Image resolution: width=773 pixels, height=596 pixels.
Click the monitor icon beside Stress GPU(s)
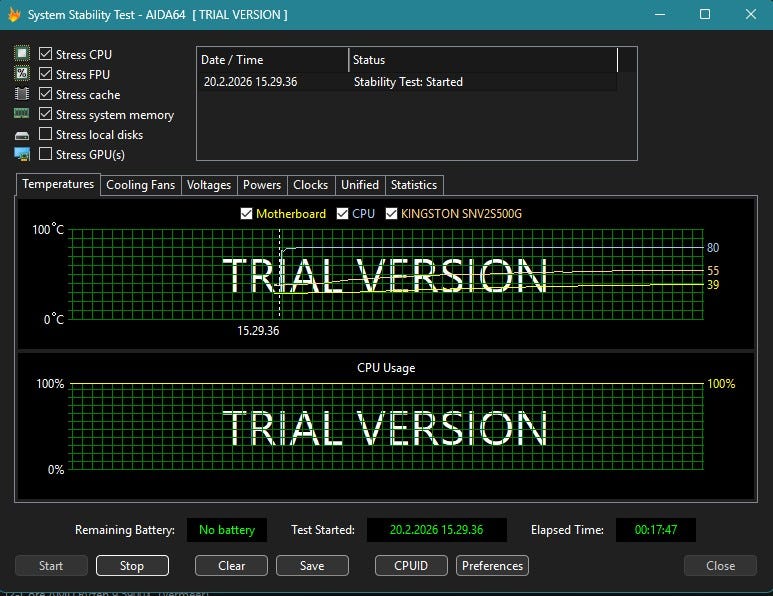coord(22,154)
